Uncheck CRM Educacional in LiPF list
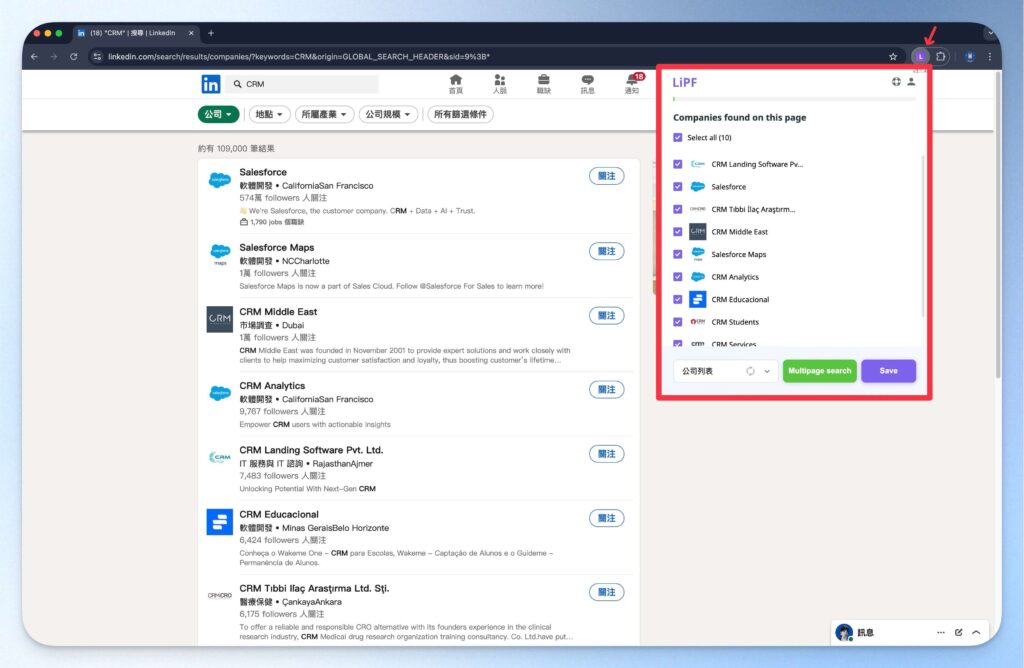Viewport: 1024px width, 668px height. [678, 300]
